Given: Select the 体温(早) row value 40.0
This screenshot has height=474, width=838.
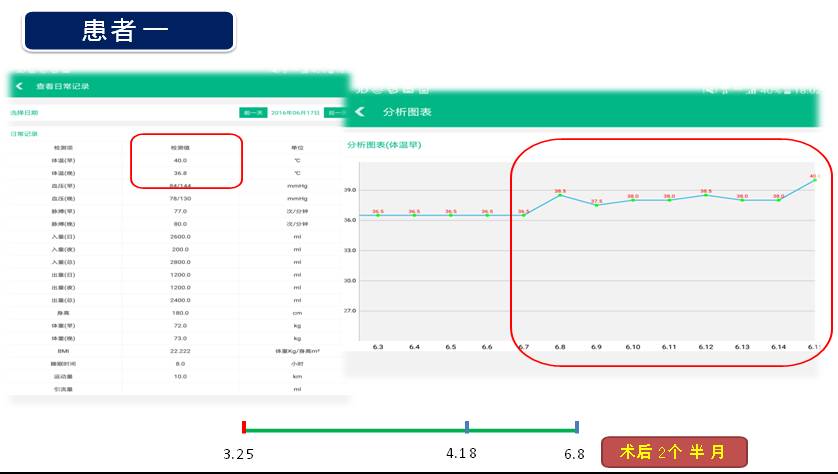Looking at the screenshot, I should (180, 160).
